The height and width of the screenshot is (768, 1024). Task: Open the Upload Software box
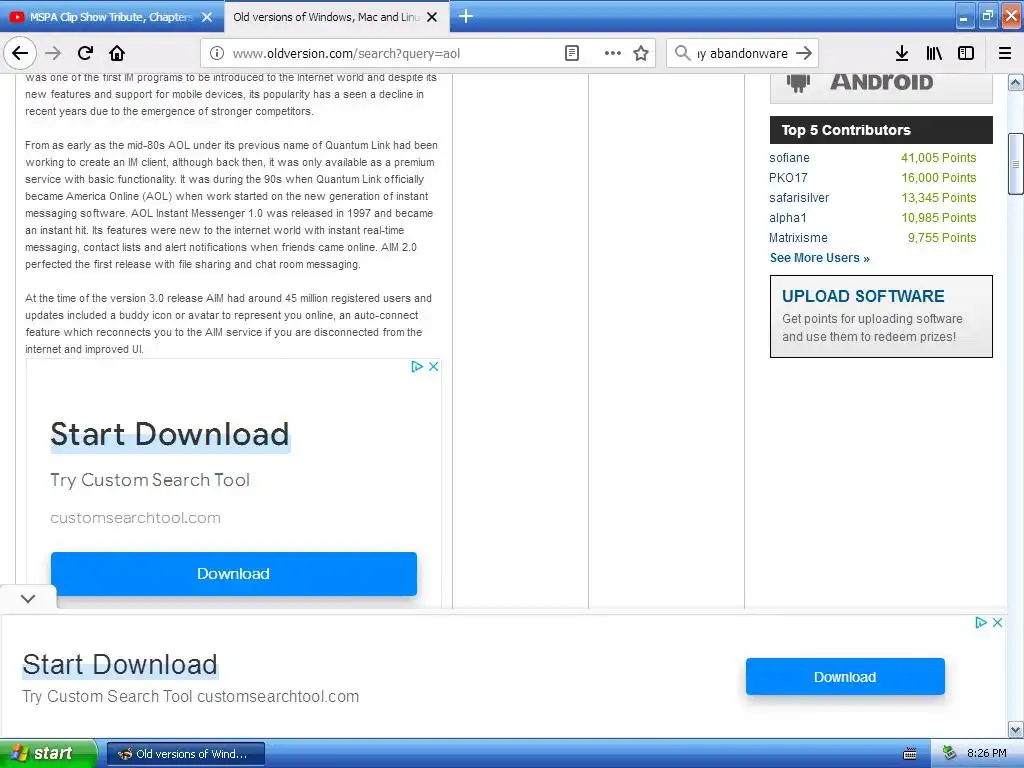pos(881,316)
